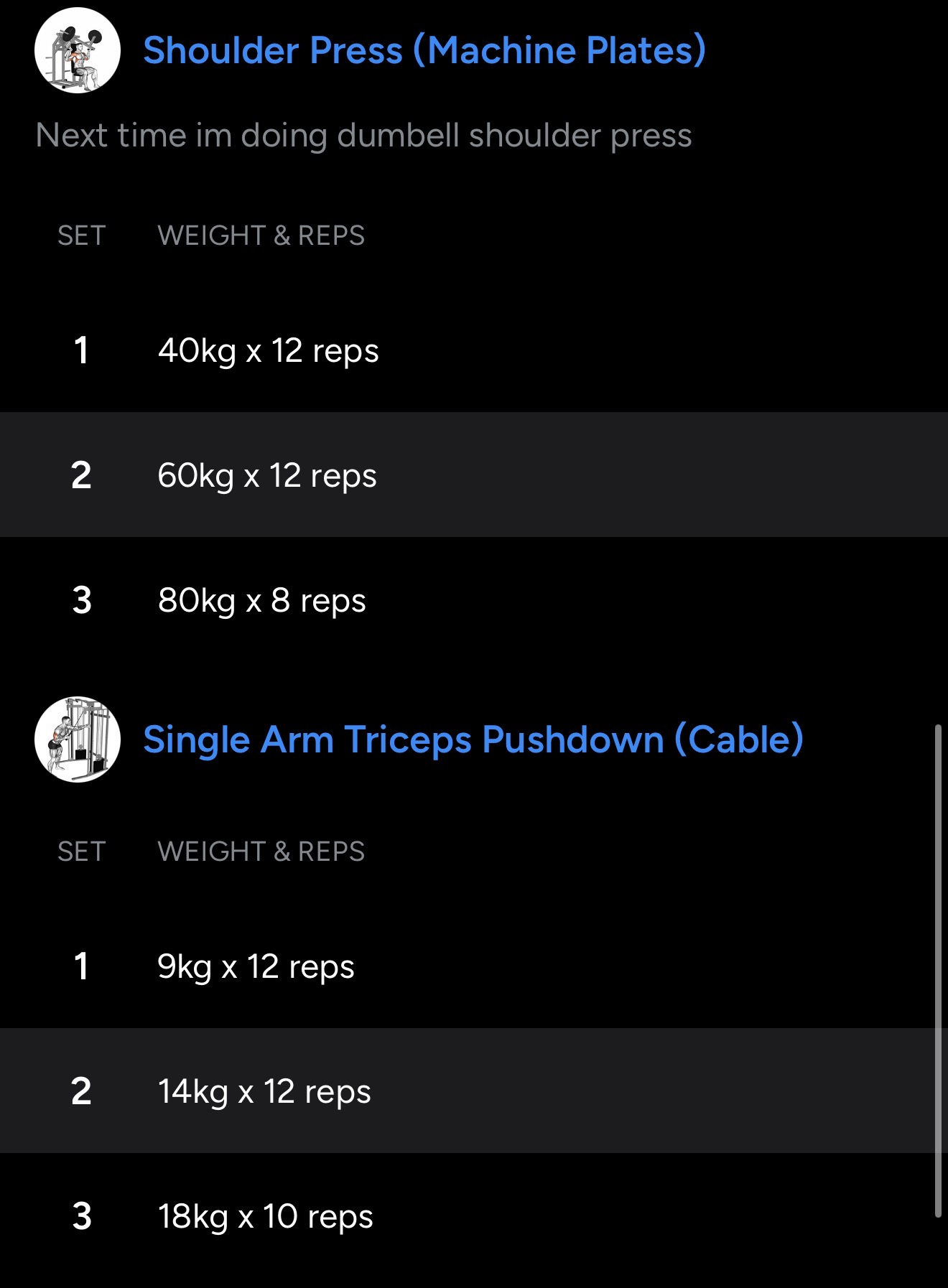Select the 14kg x 12 reps entry

tap(264, 1091)
